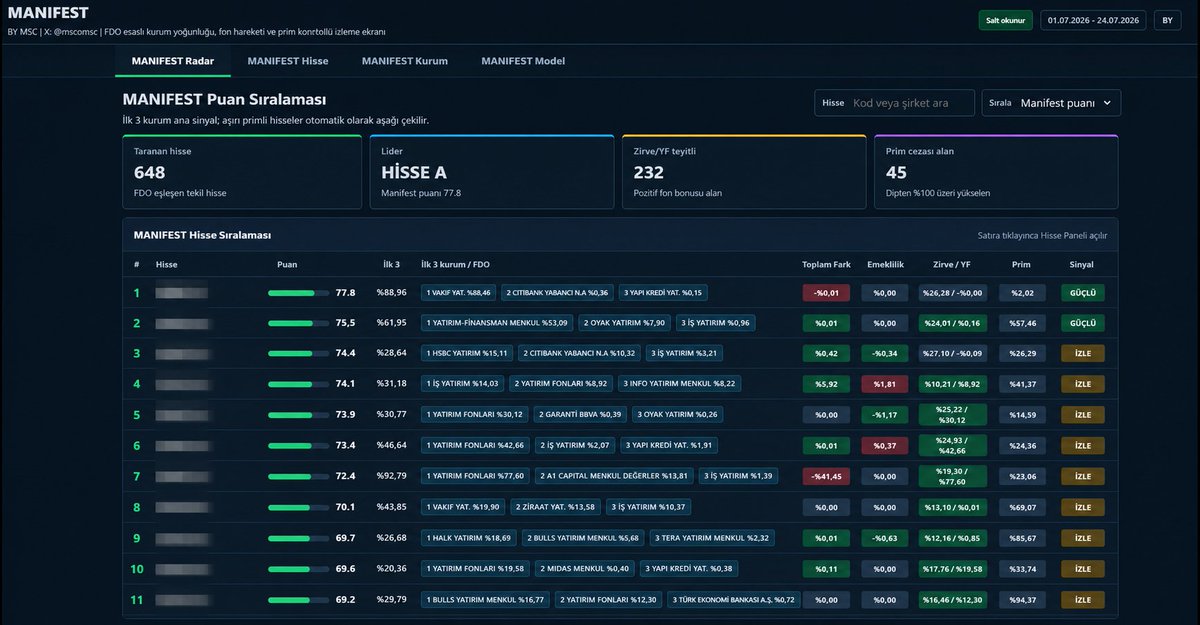Viewport: 1200px width, 625px height.
Task: Open the Sırala Manifest puanı dropdown
Action: pos(1051,103)
